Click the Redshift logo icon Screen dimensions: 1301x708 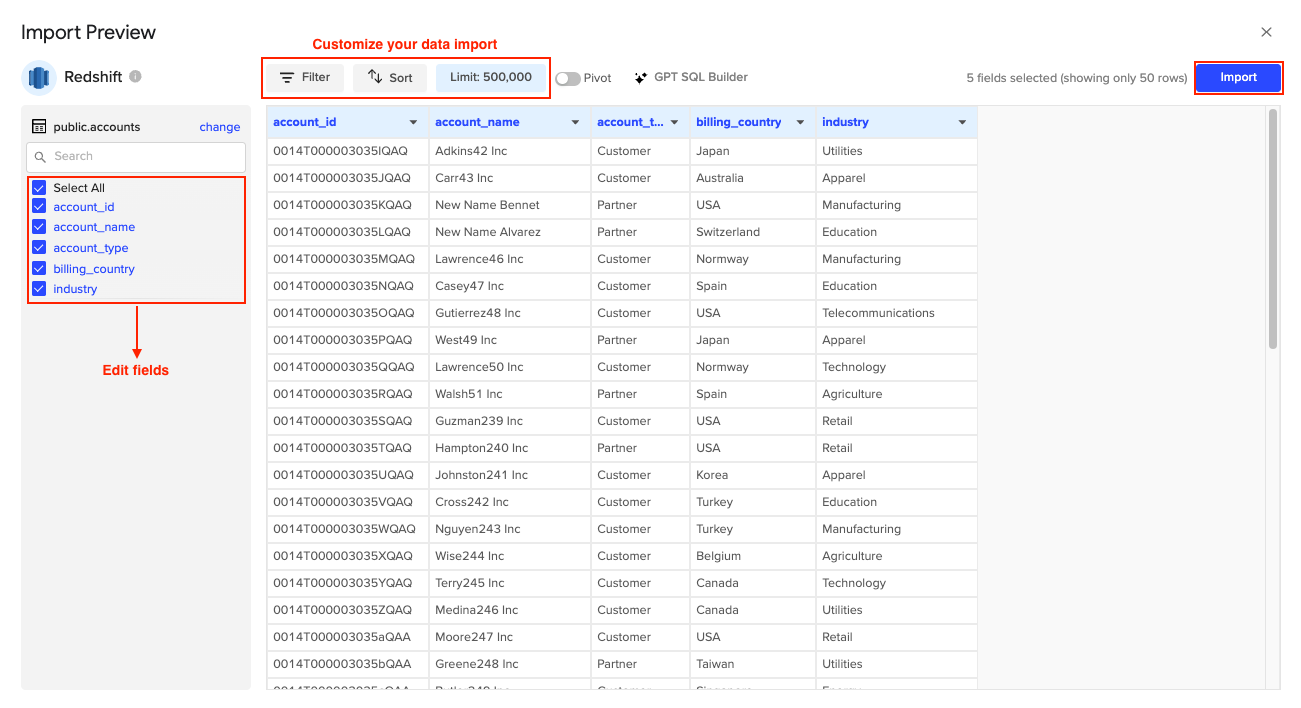39,77
